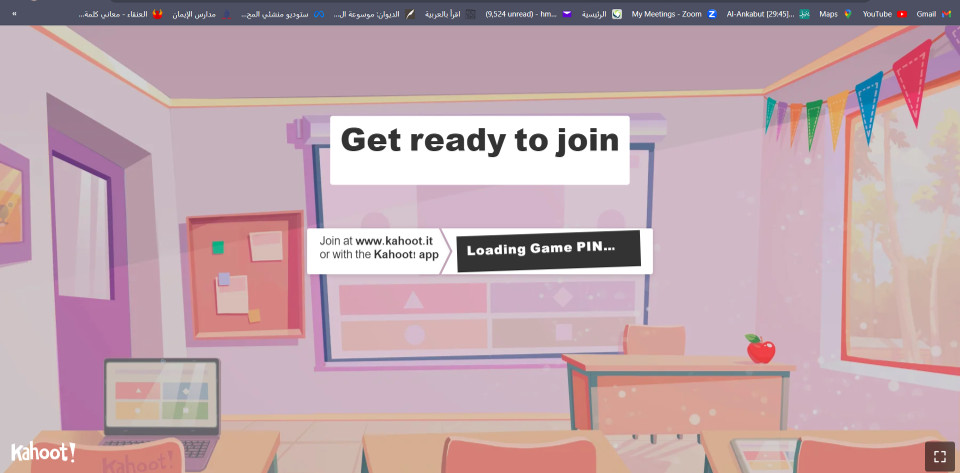Open the اقرأ بالعربية bookmark

(450, 13)
